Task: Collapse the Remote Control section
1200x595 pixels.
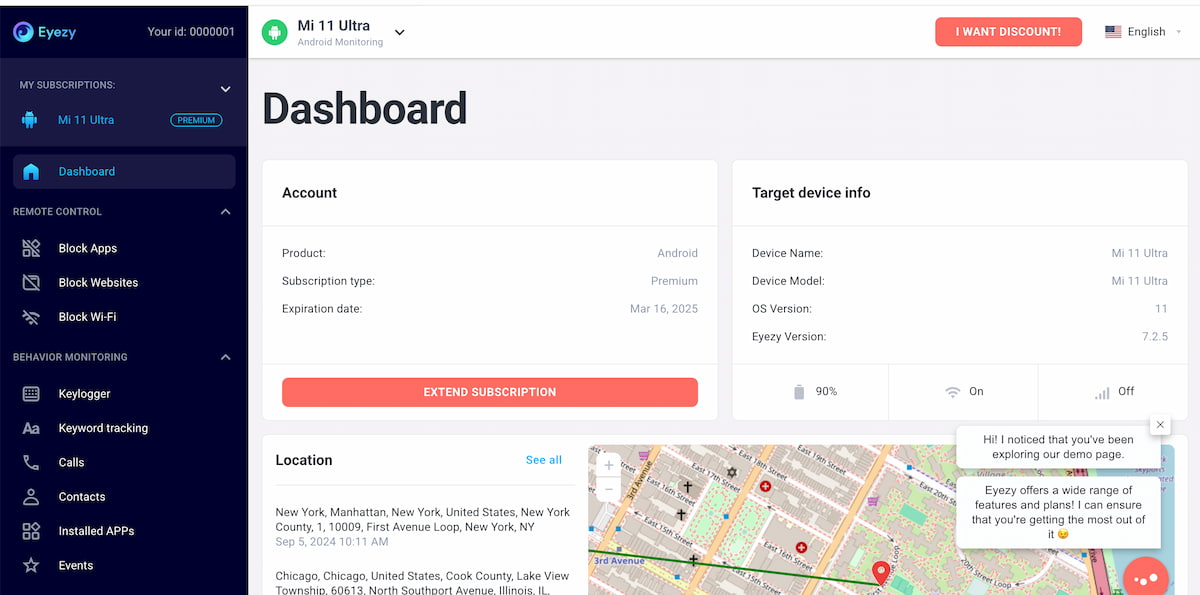Action: [225, 212]
